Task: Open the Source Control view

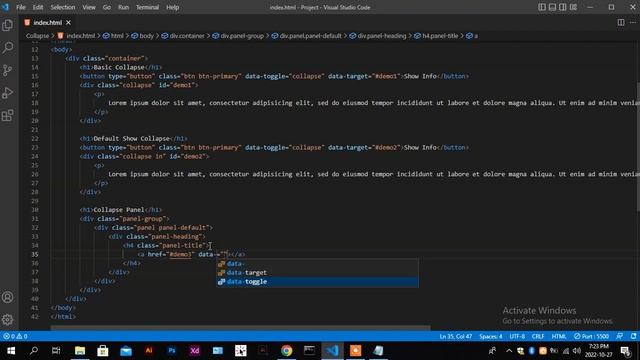Action: (x=7, y=70)
